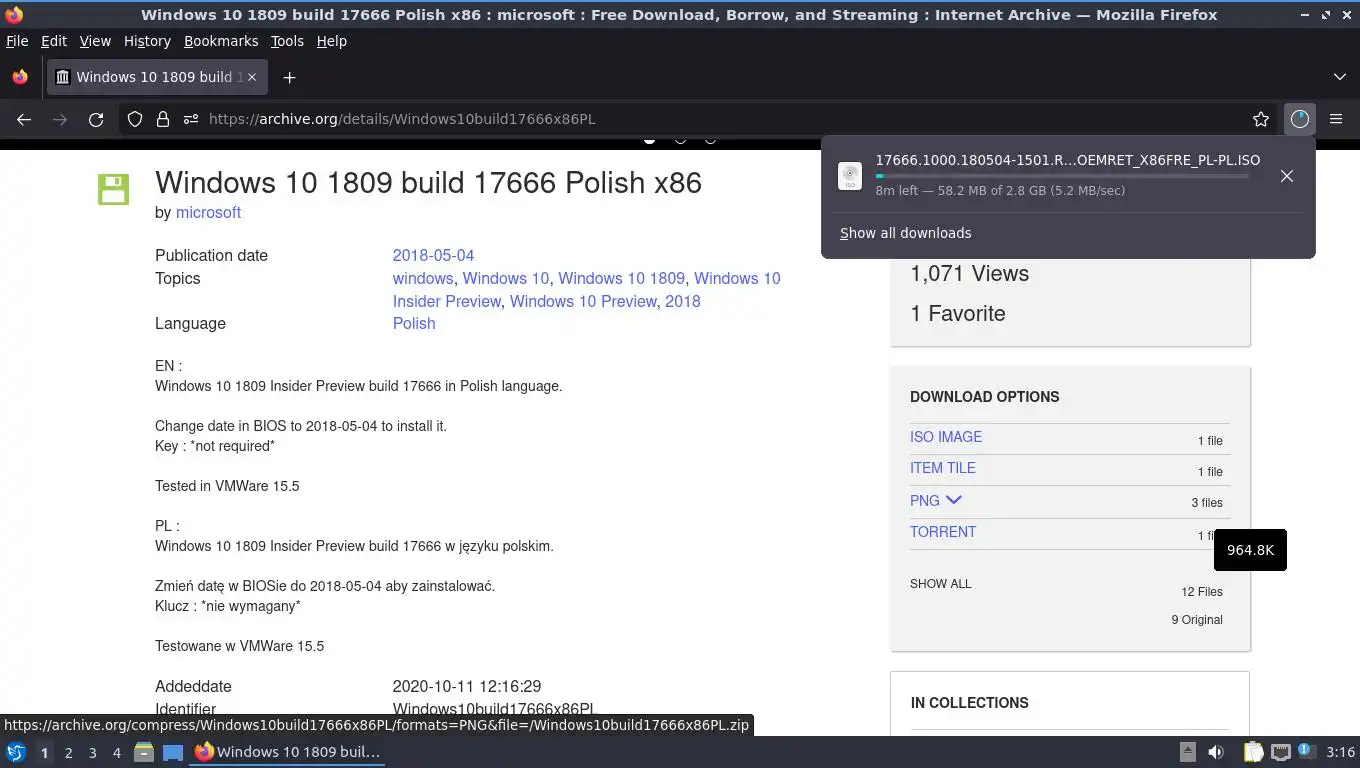Open the Help menu
Viewport: 1360px width, 768px height.
click(332, 41)
